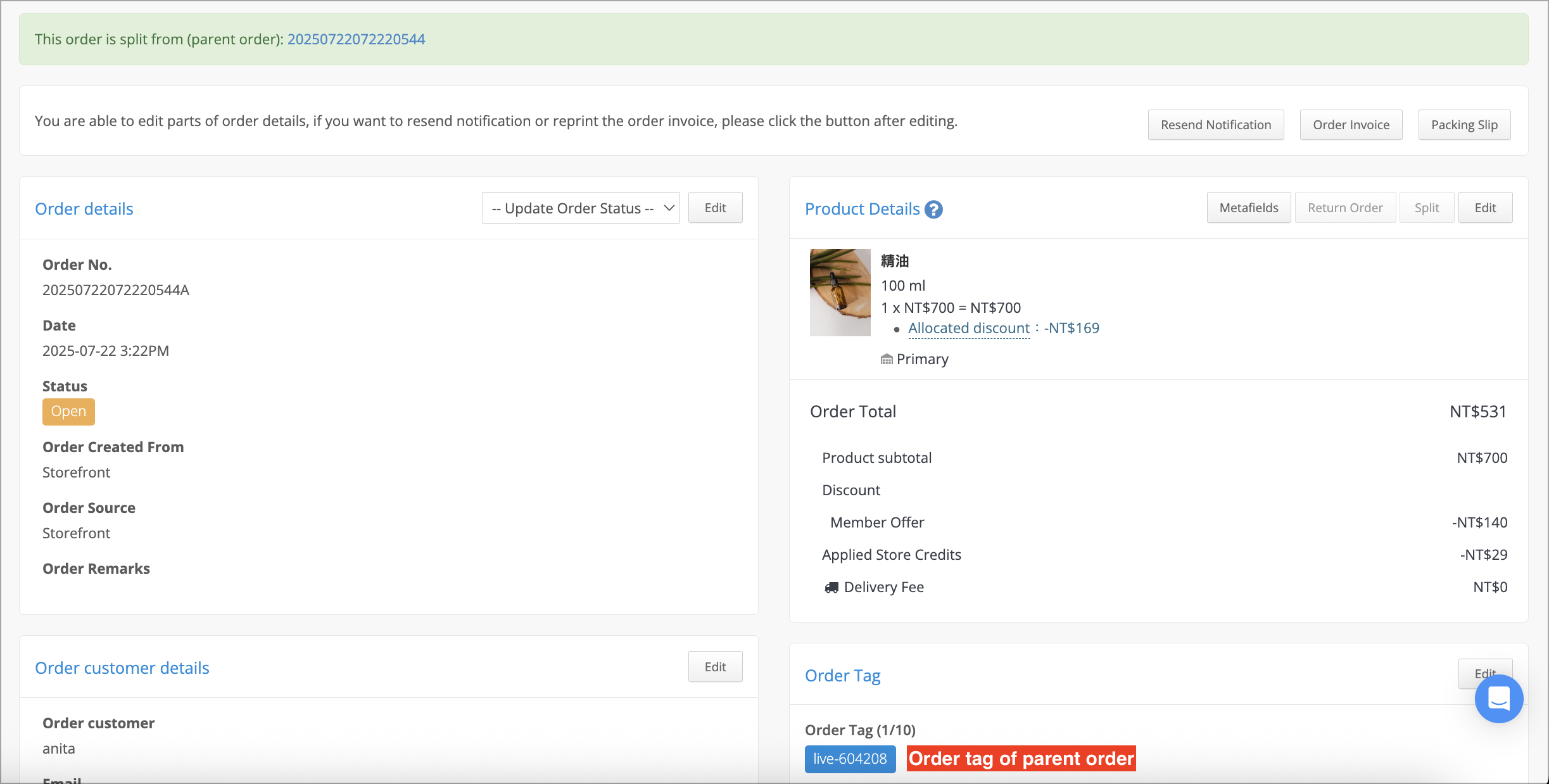
Task: Open the Order Invoice
Action: click(1351, 125)
